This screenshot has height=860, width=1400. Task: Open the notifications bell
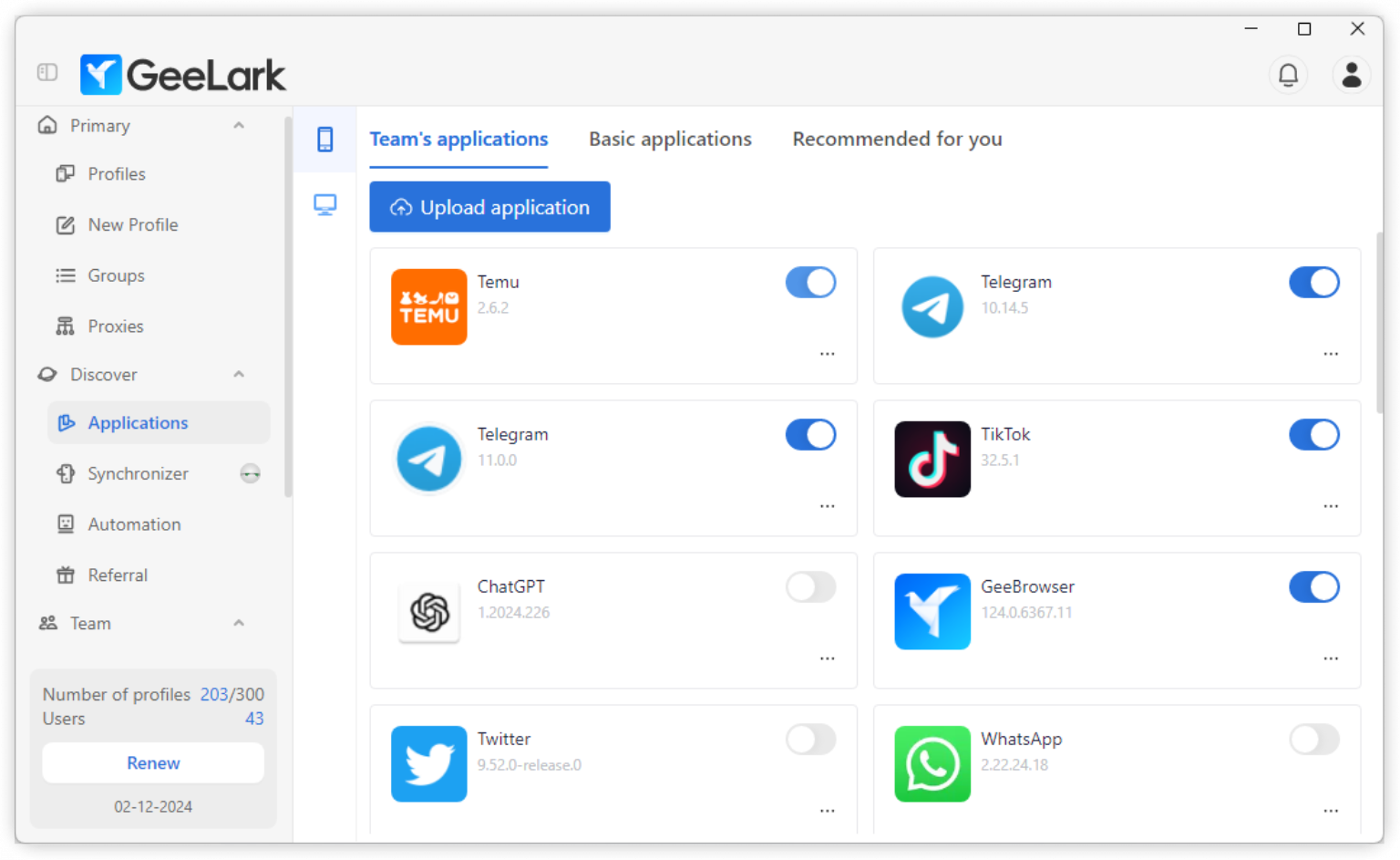coord(1288,75)
